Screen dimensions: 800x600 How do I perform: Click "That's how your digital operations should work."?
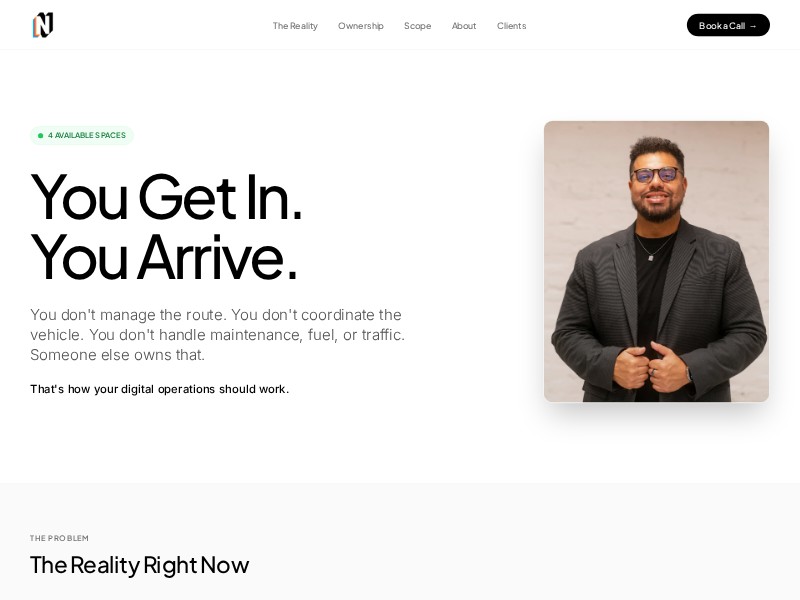click(x=160, y=389)
